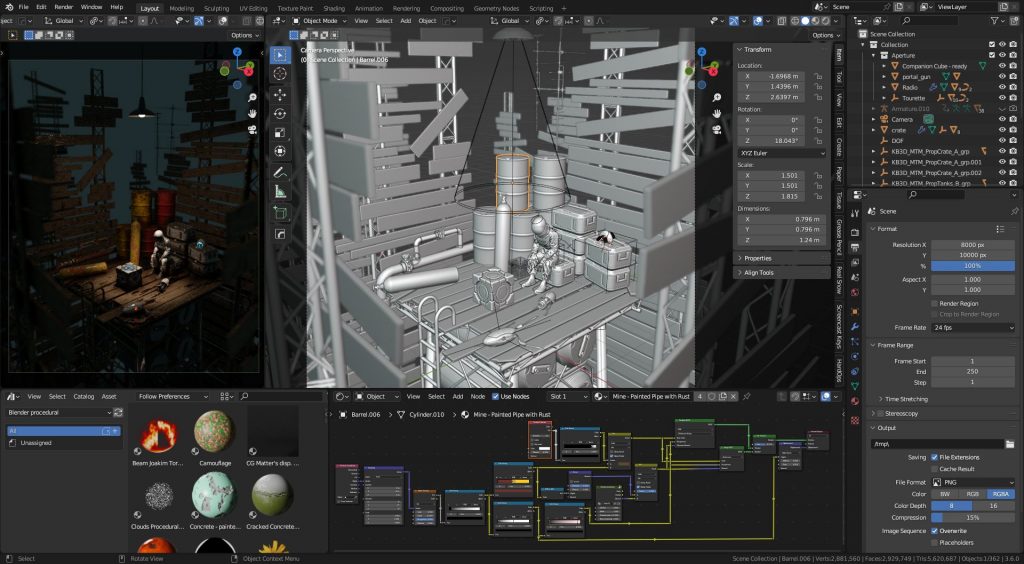Viewport: 1024px width, 564px height.
Task: Select the Annotate tool
Action: pos(280,173)
